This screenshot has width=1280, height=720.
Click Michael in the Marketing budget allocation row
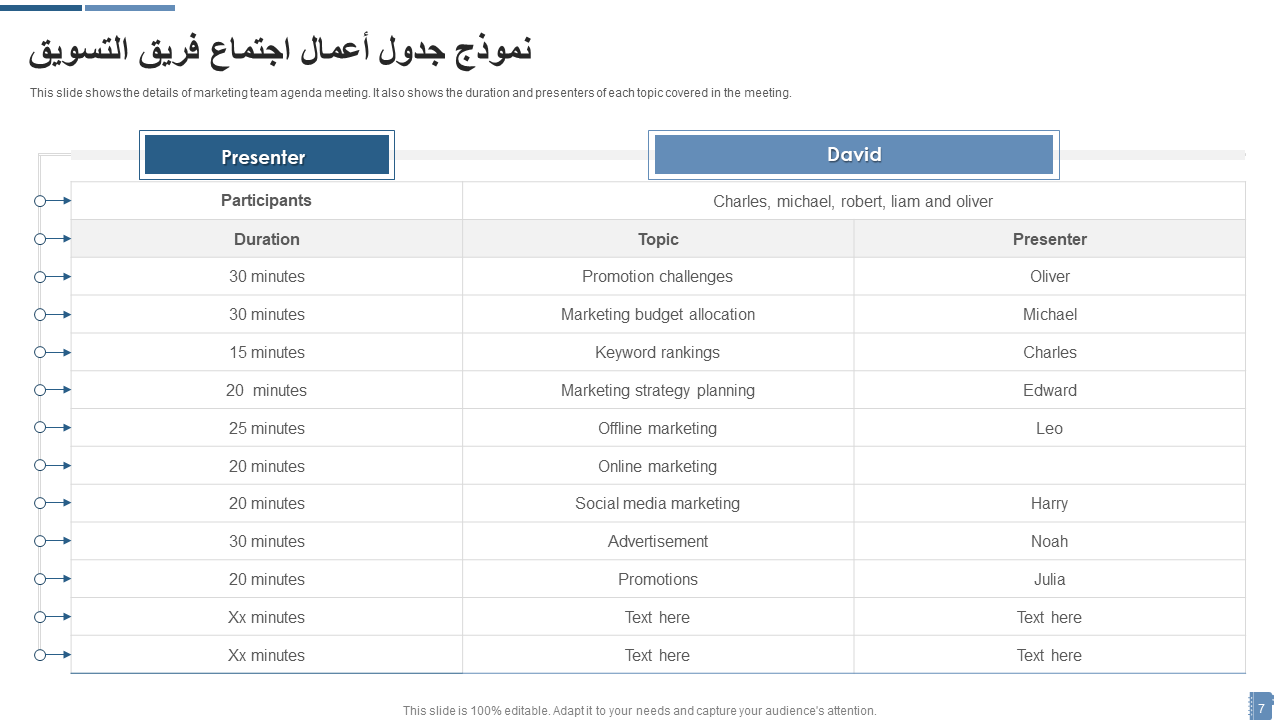[x=1050, y=314]
